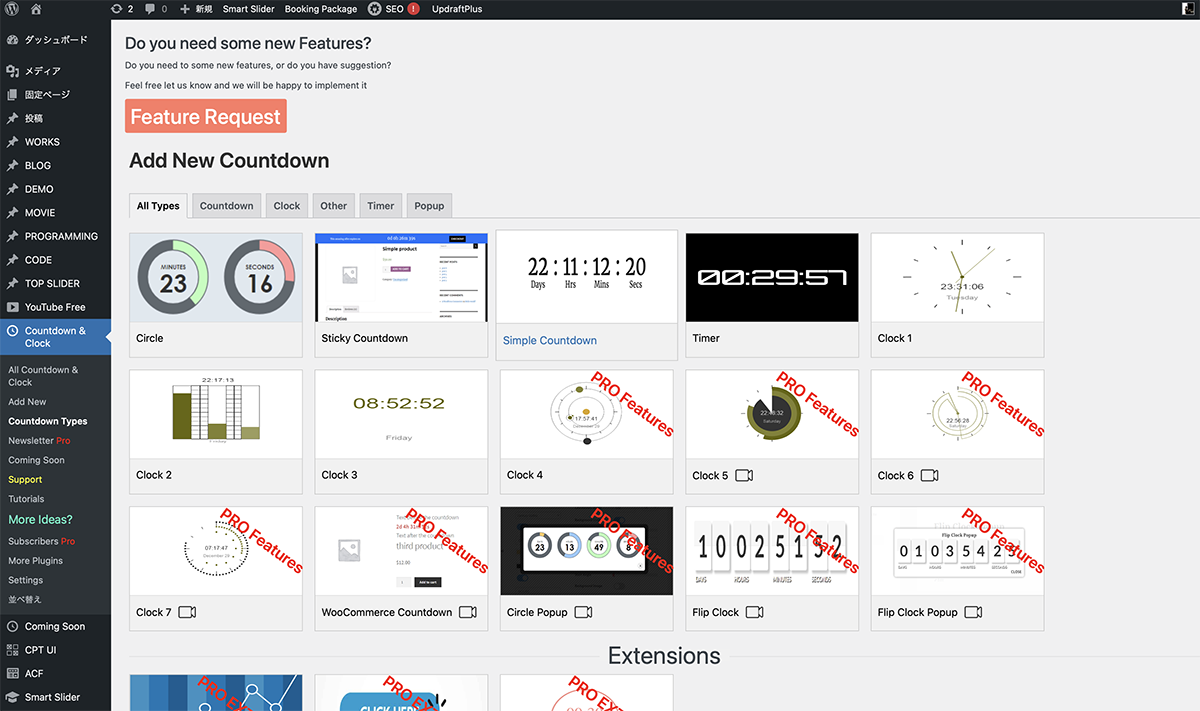Select the Circle countdown thumbnail
1200x711 pixels.
click(x=215, y=278)
